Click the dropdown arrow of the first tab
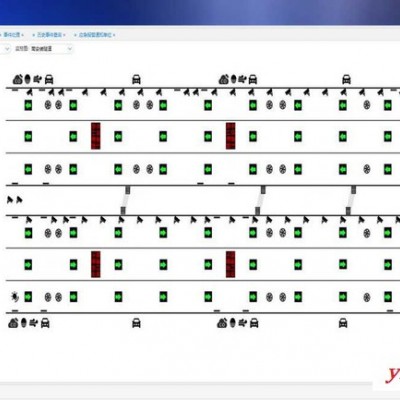400x400 pixels. (22, 35)
